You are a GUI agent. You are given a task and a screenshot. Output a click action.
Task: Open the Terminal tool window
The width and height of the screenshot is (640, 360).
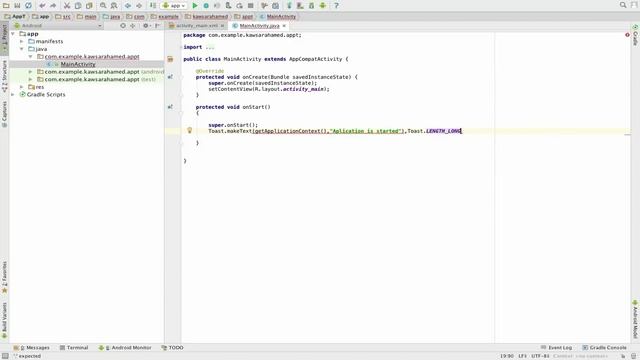[74, 347]
